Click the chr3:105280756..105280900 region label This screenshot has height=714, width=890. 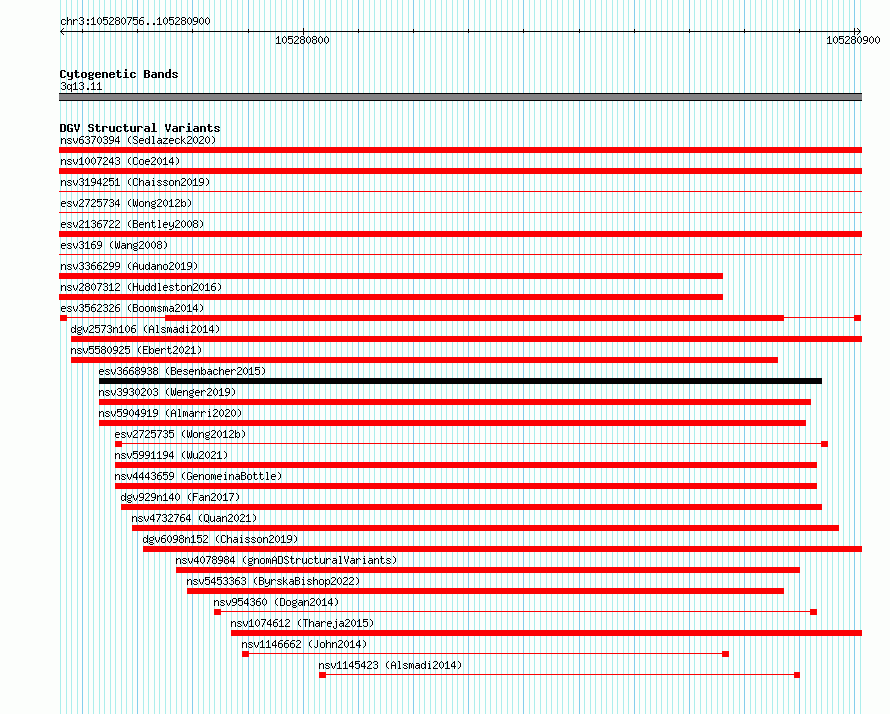(135, 21)
